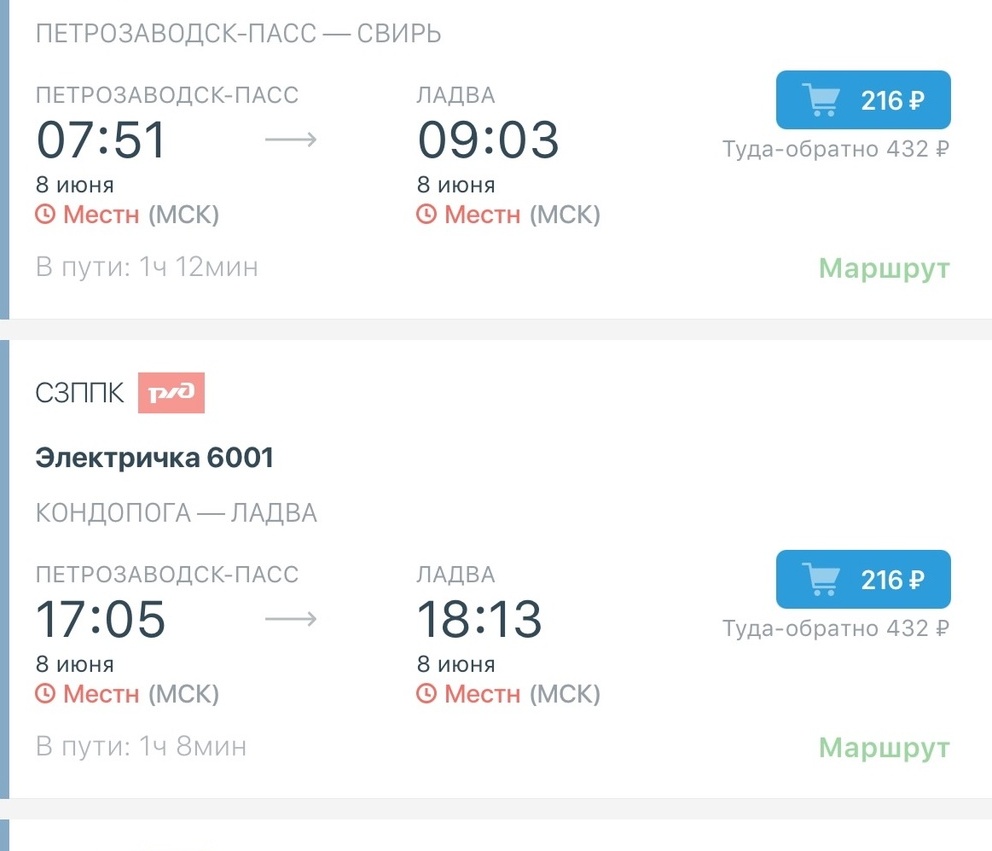Image resolution: width=992 pixels, height=851 pixels.
Task: Click the cart icon for the 07:51 train
Action: [821, 100]
